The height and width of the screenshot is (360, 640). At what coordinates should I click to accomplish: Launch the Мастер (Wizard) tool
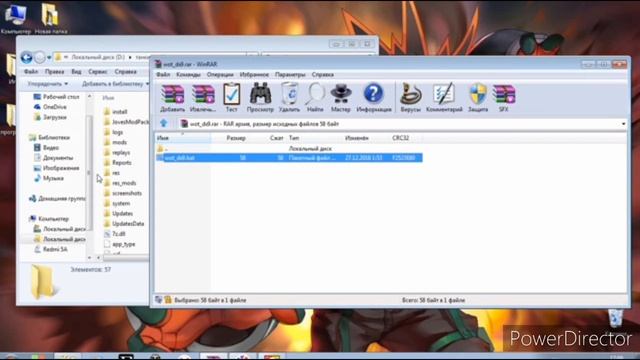coord(340,97)
